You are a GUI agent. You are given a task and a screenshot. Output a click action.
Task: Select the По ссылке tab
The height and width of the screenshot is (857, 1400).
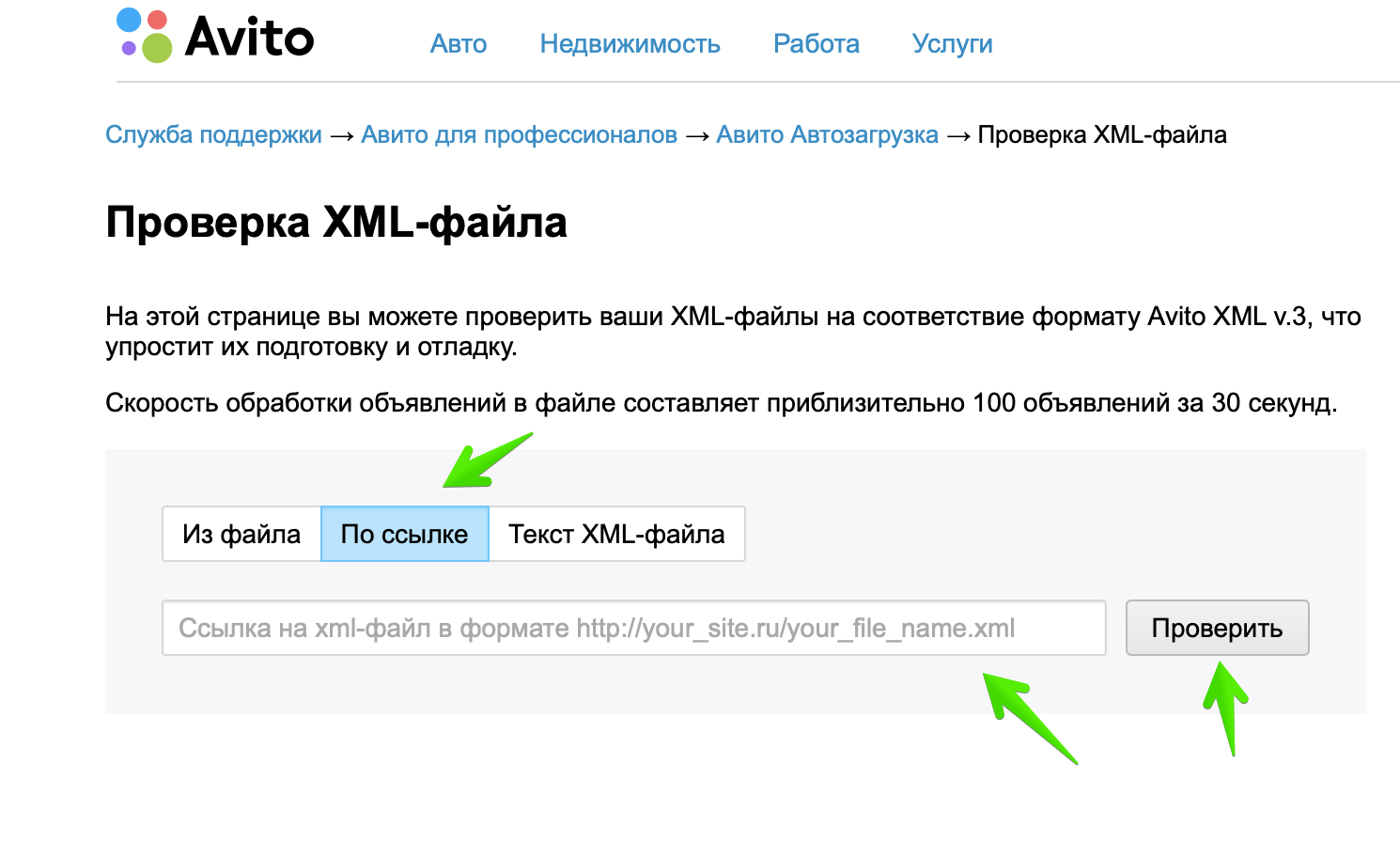coord(405,534)
